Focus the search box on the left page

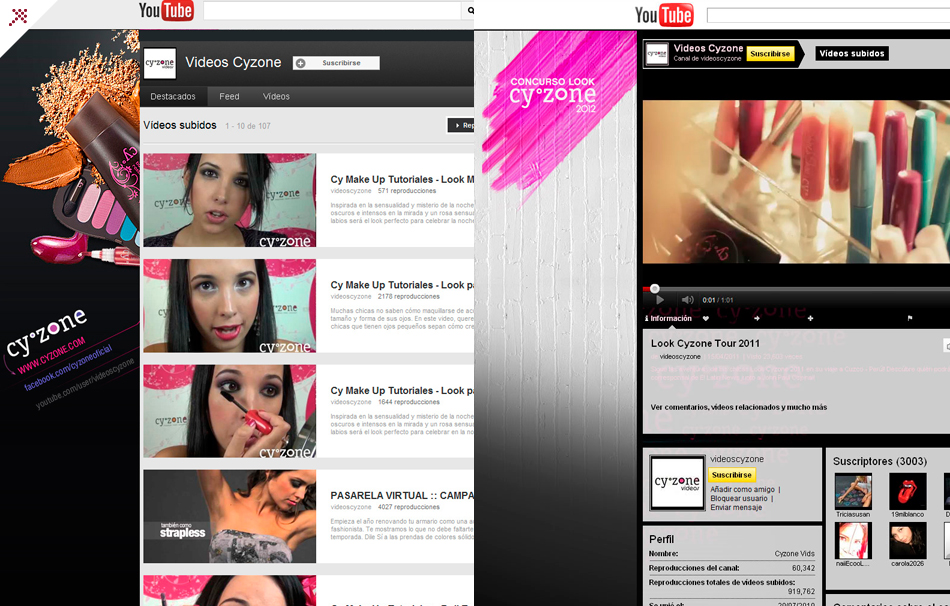[x=333, y=10]
